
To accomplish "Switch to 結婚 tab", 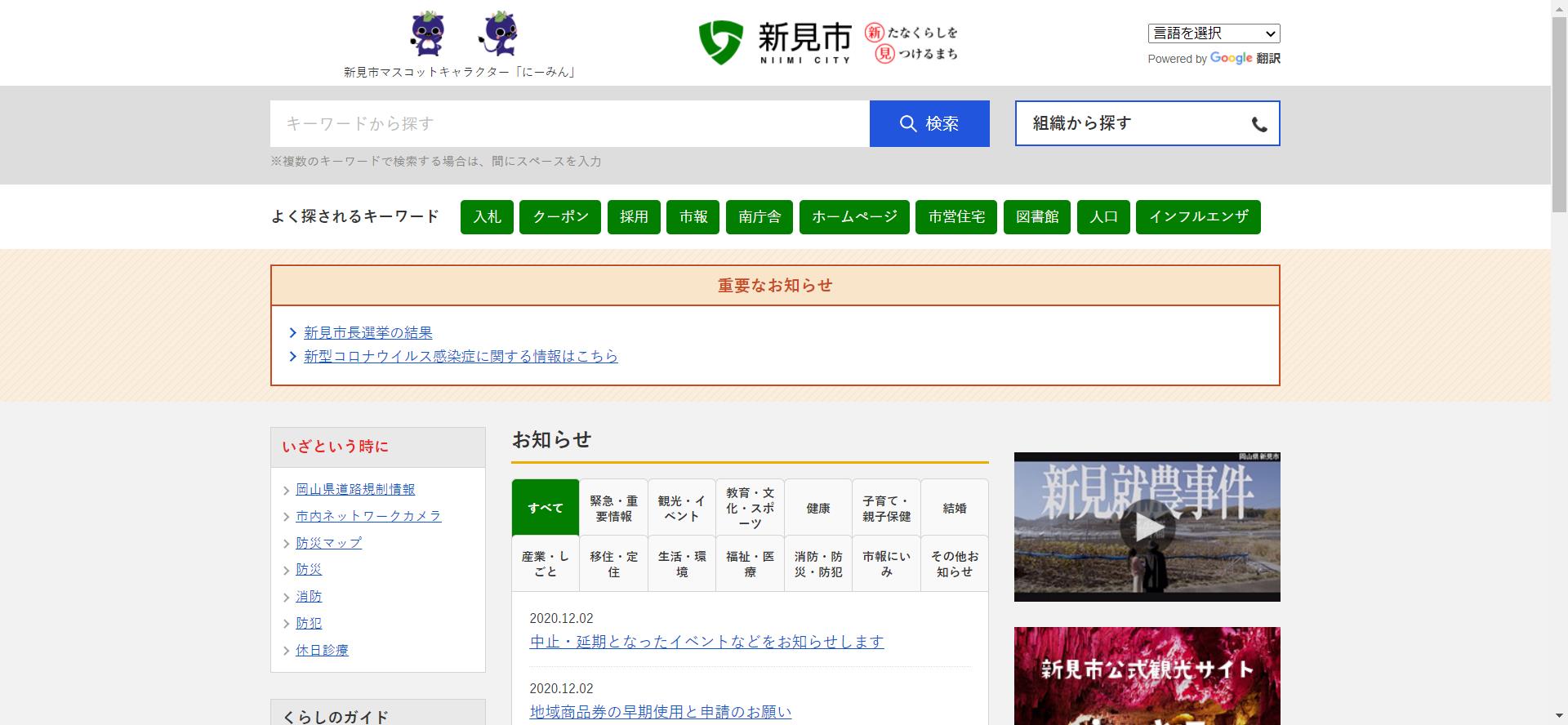I will click(955, 508).
